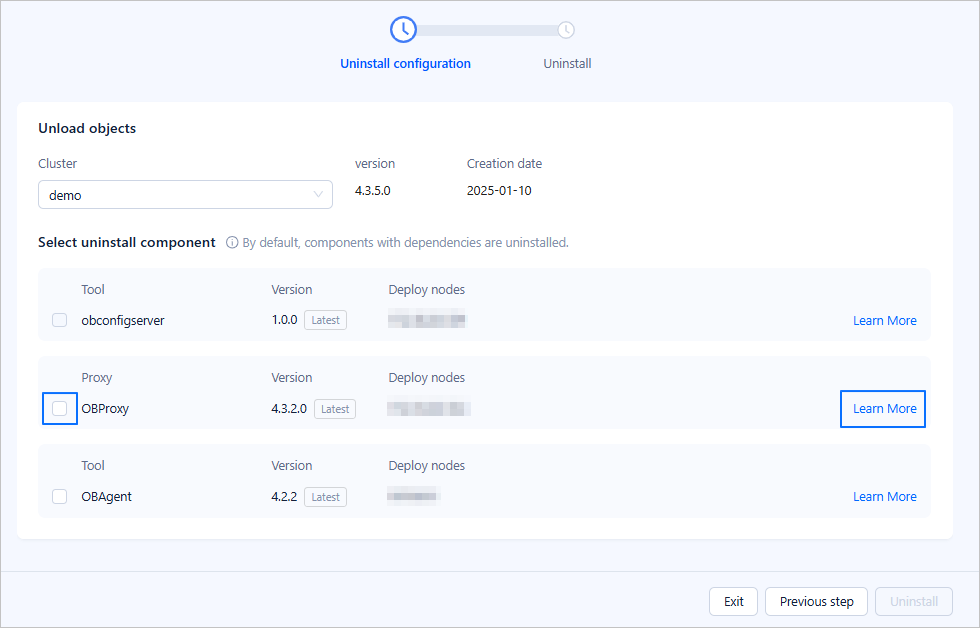Go back with Previous step button
The image size is (980, 628).
tap(816, 602)
